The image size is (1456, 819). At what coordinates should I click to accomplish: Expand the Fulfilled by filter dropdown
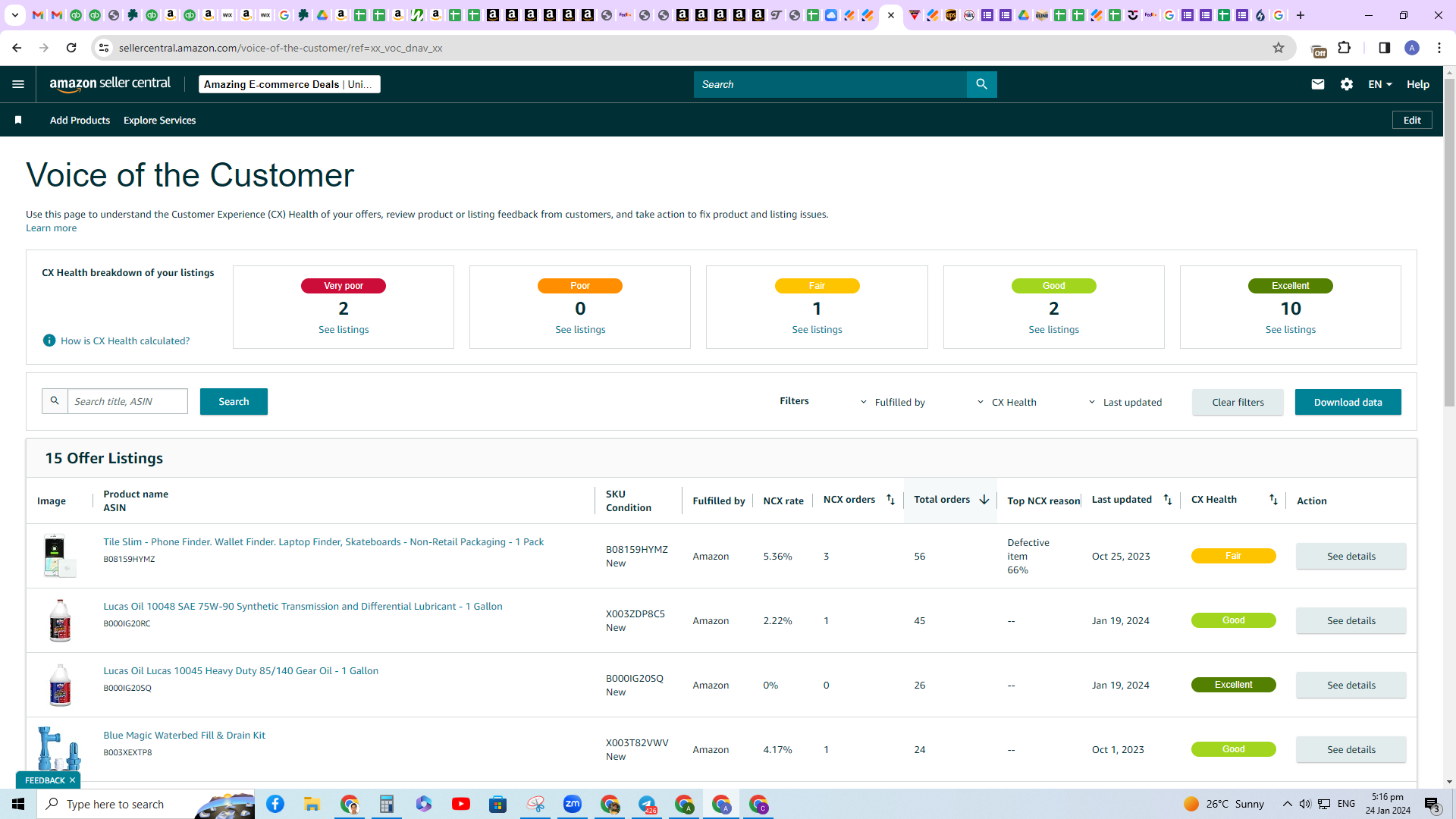tap(893, 402)
